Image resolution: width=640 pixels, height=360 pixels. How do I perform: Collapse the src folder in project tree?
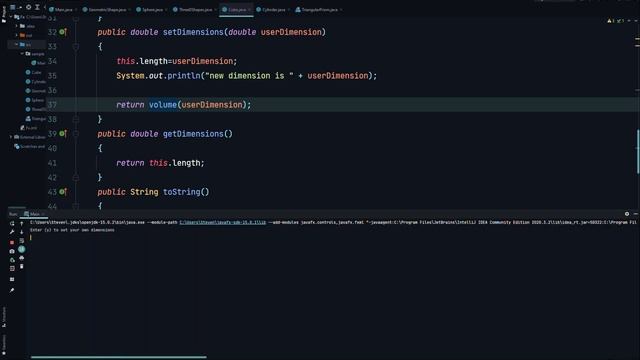[17, 44]
